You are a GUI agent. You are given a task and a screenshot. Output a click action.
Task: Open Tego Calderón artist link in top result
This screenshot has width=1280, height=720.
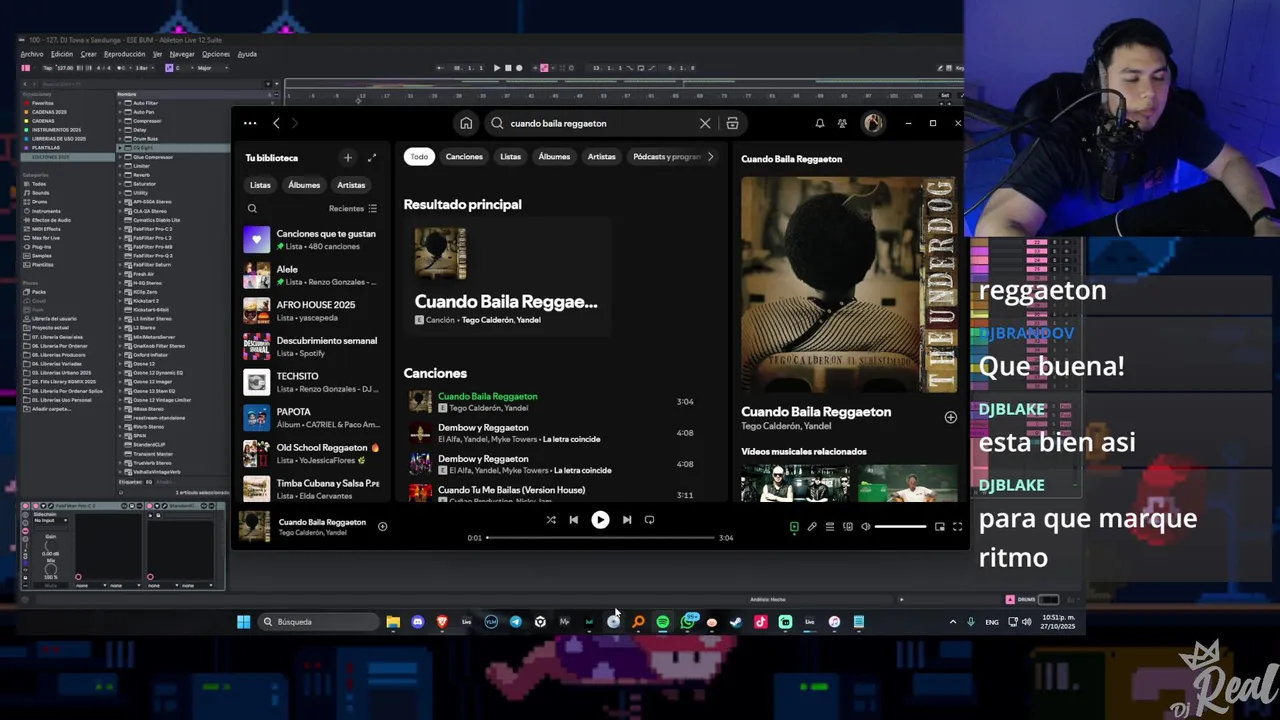click(x=487, y=320)
